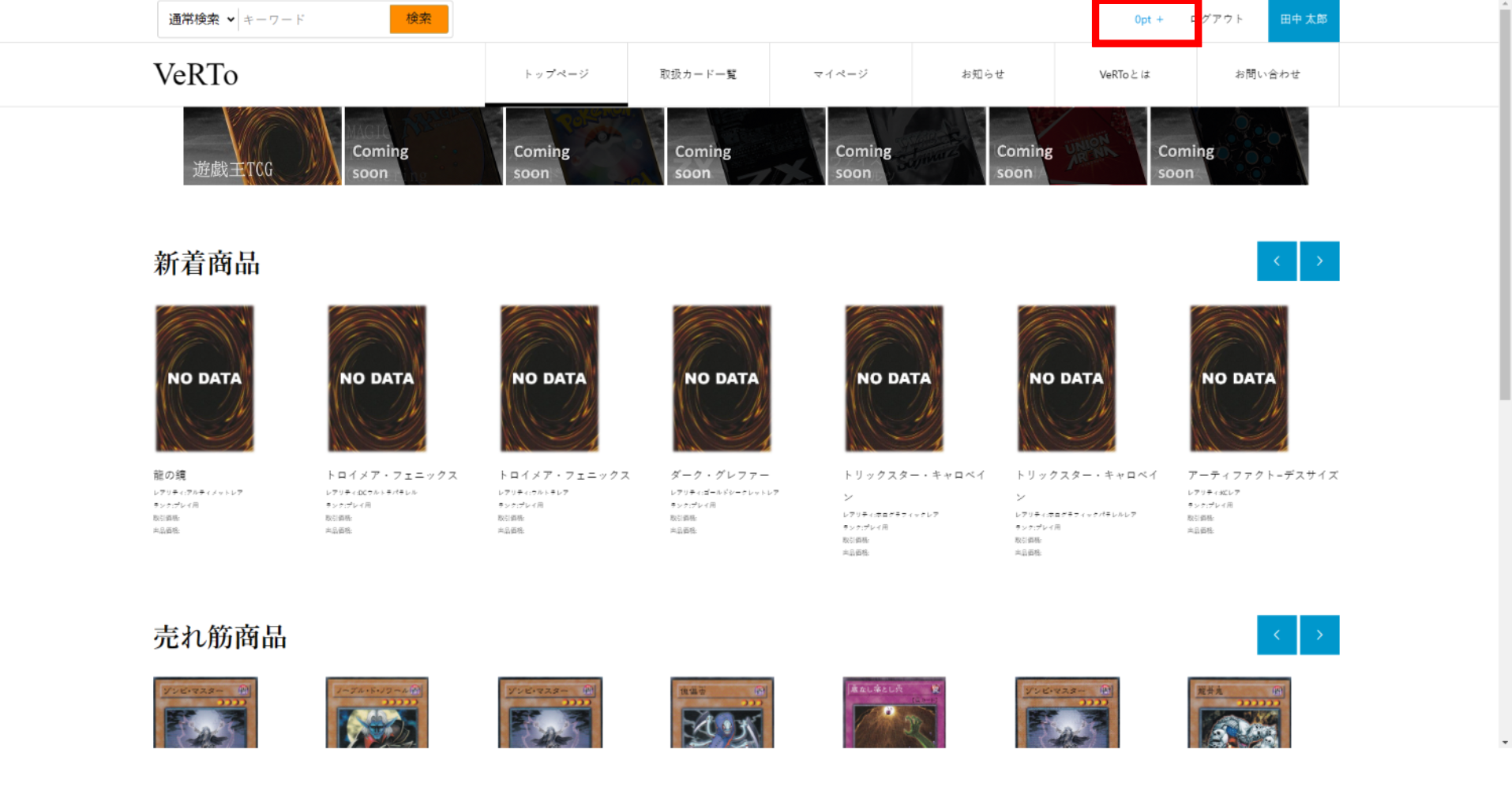Focus the キーワード search field
Image resolution: width=1512 pixels, height=798 pixels.
pos(313,19)
